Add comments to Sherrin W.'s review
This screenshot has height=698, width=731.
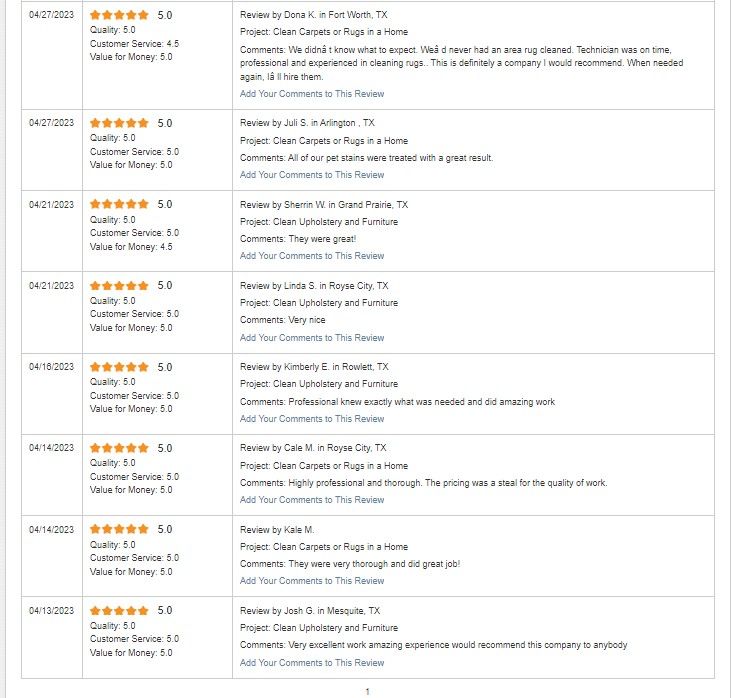pos(312,256)
